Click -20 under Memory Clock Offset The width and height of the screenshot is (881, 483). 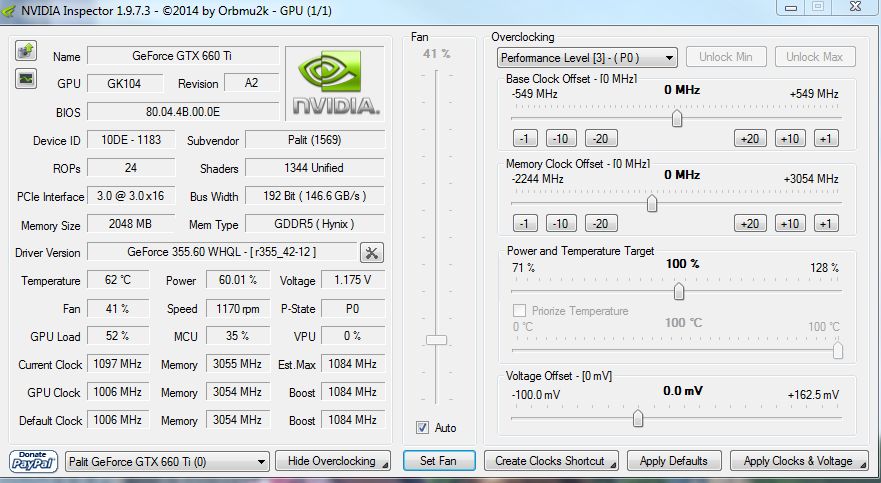(601, 224)
